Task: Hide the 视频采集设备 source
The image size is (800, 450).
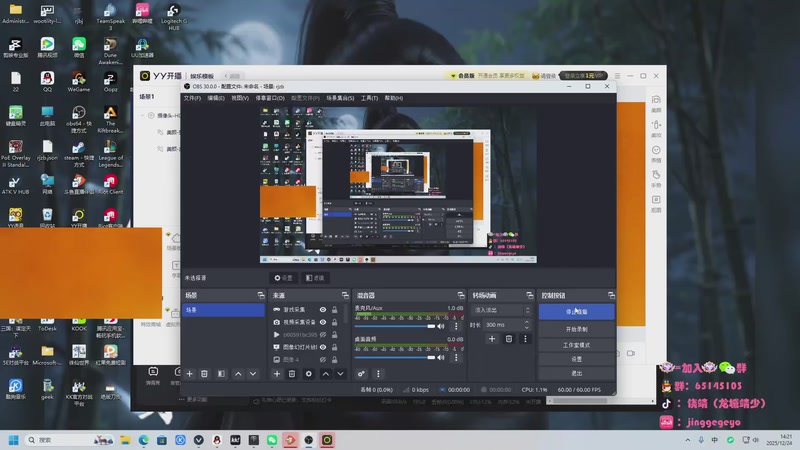Action: pyautogui.click(x=323, y=322)
